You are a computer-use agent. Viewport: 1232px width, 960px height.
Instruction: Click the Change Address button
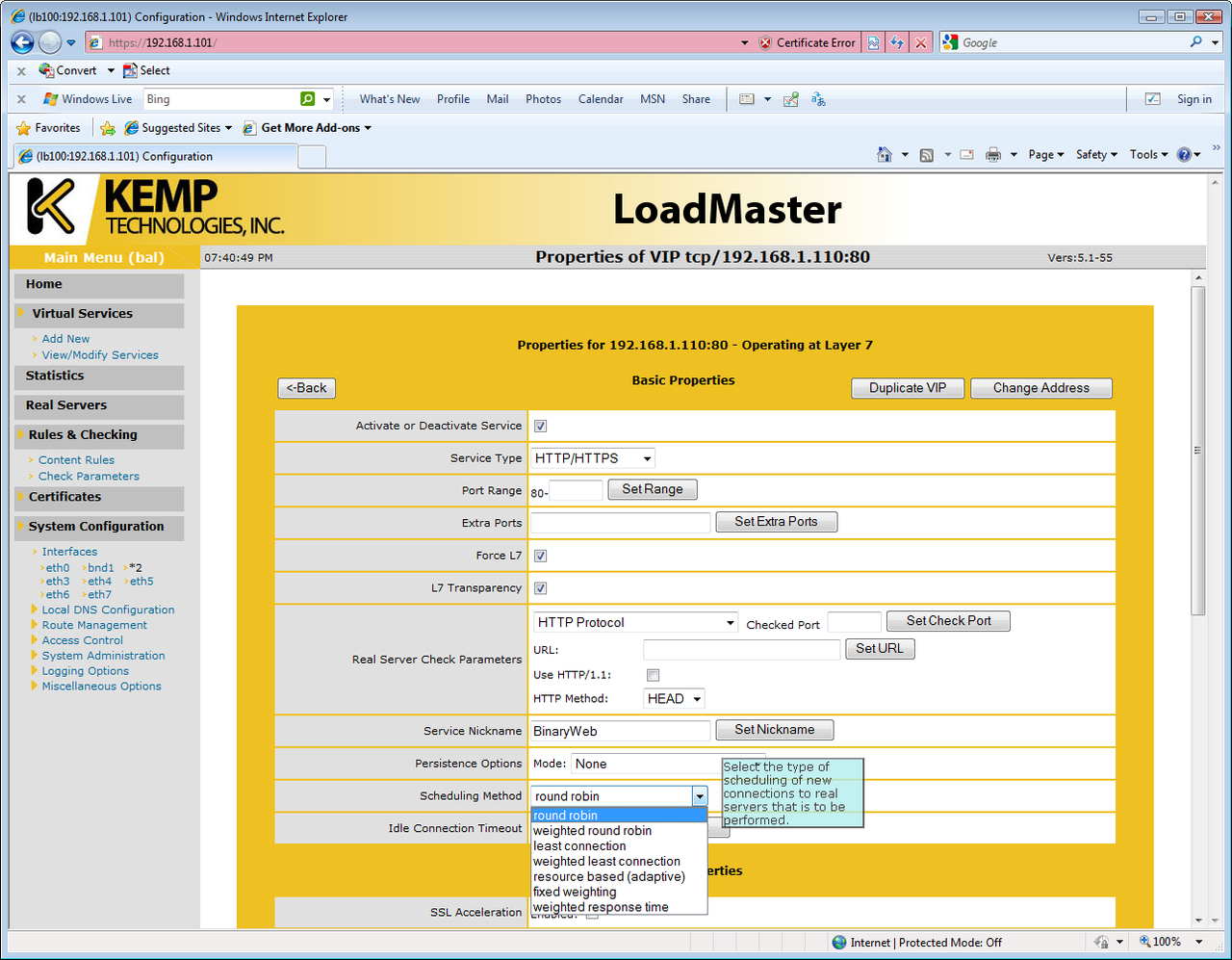[x=1041, y=388]
